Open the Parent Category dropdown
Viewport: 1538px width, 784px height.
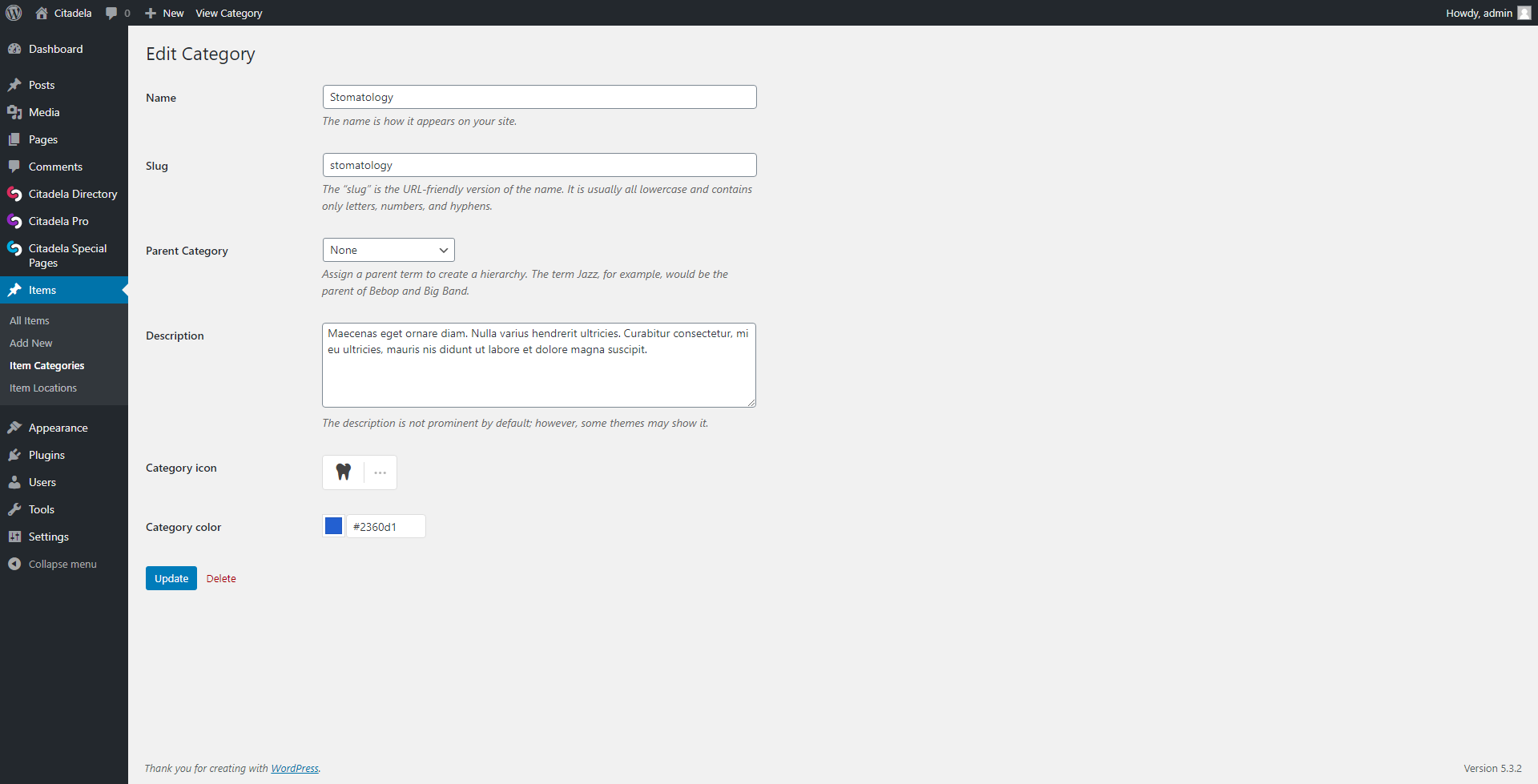[x=389, y=250]
